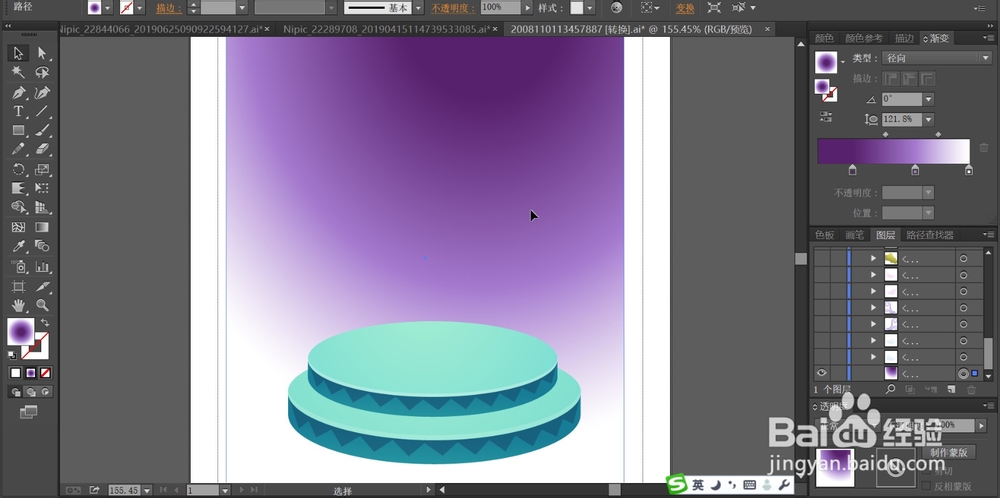Click the locate object magnifier in Layers
The width and height of the screenshot is (1000, 498).
click(x=890, y=389)
